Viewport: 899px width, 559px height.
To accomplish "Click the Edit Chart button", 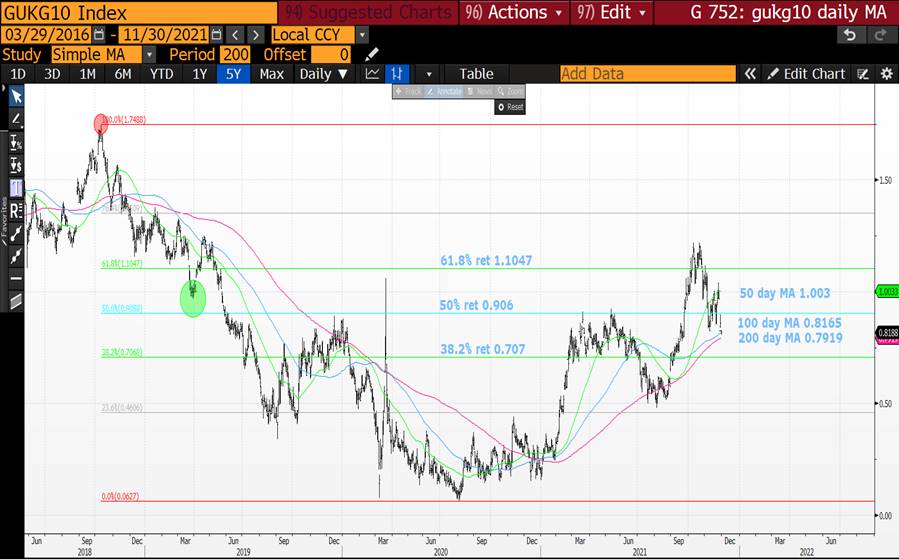I will click(x=807, y=74).
